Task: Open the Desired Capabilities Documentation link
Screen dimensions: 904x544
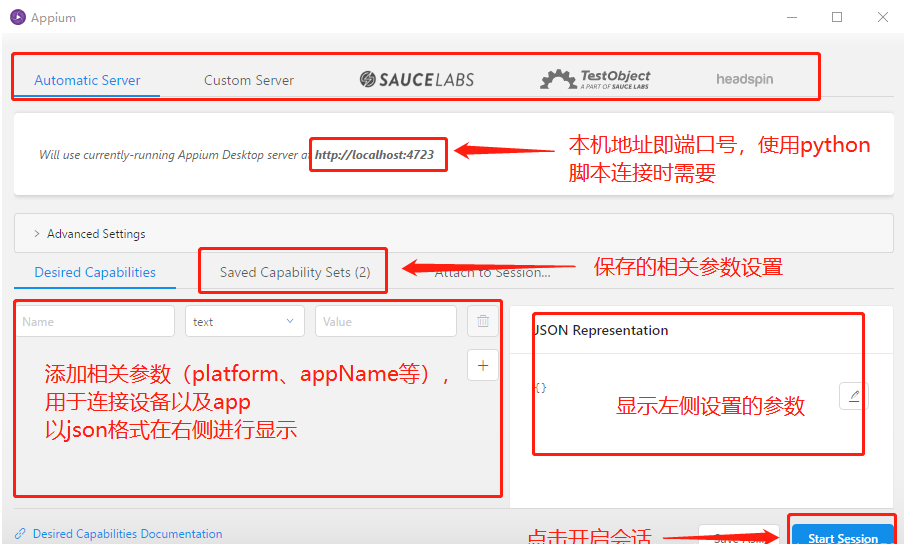Action: tap(127, 534)
